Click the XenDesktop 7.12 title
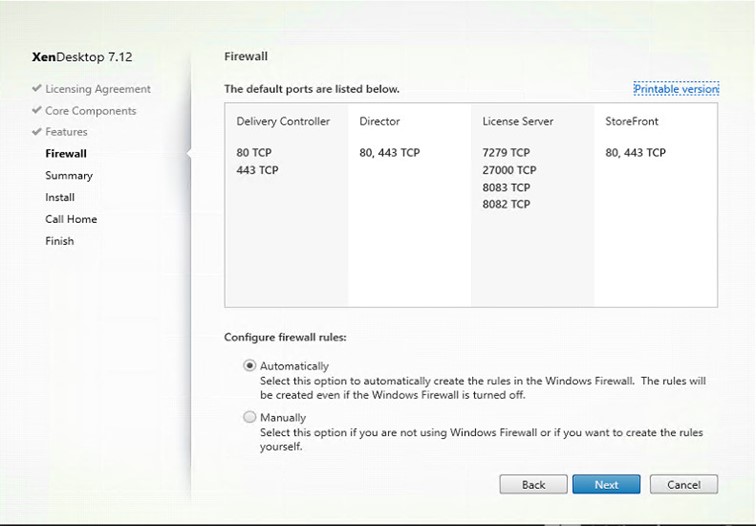The height and width of the screenshot is (526, 756). [82, 56]
